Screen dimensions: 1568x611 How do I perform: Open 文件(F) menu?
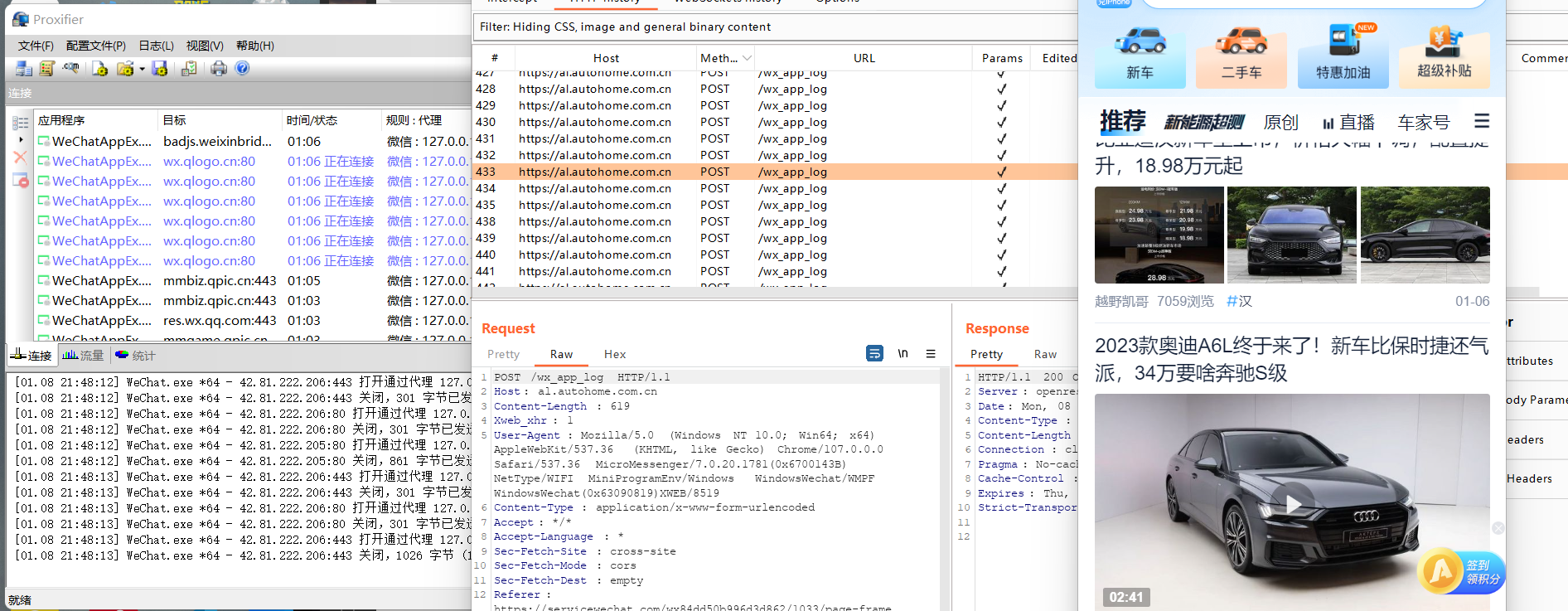[36, 46]
